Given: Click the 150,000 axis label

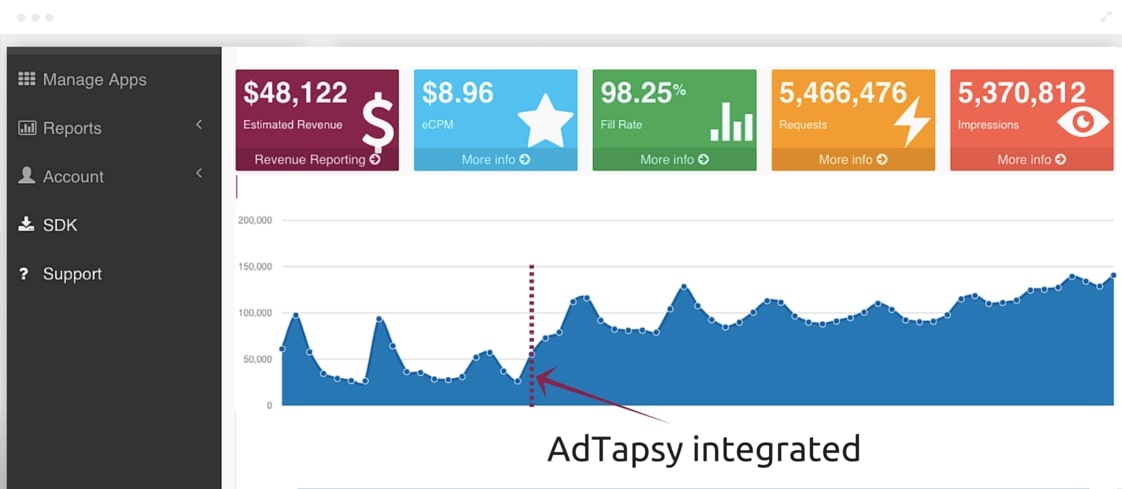Looking at the screenshot, I should point(254,267).
